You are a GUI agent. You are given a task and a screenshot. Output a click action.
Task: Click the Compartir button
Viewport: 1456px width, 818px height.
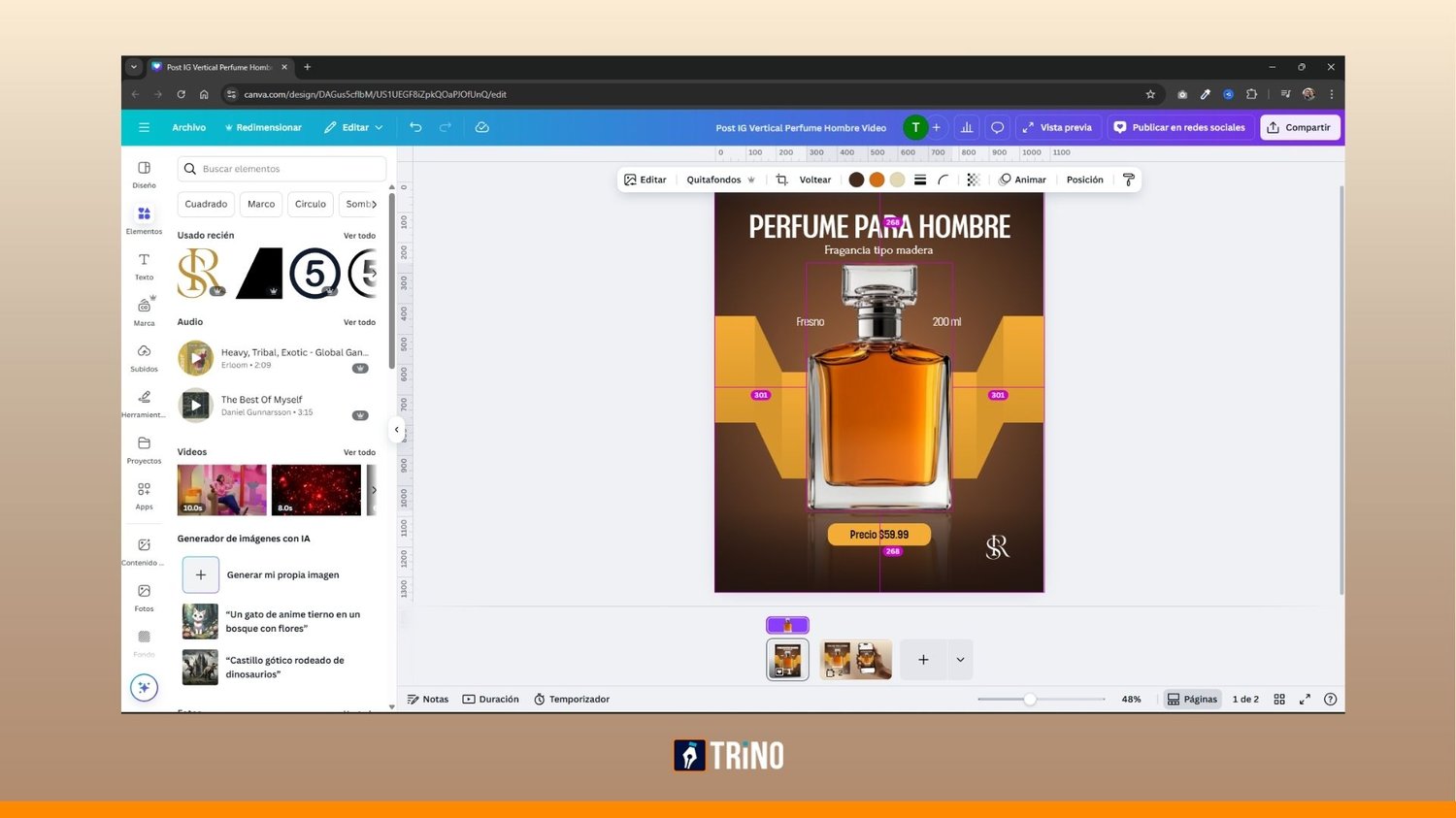coord(1300,127)
